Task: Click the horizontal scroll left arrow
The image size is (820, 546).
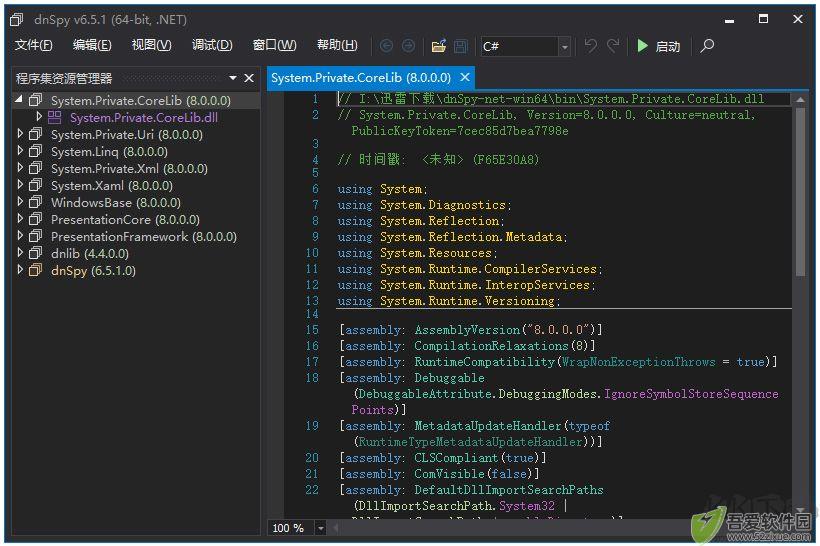Action: coord(335,528)
